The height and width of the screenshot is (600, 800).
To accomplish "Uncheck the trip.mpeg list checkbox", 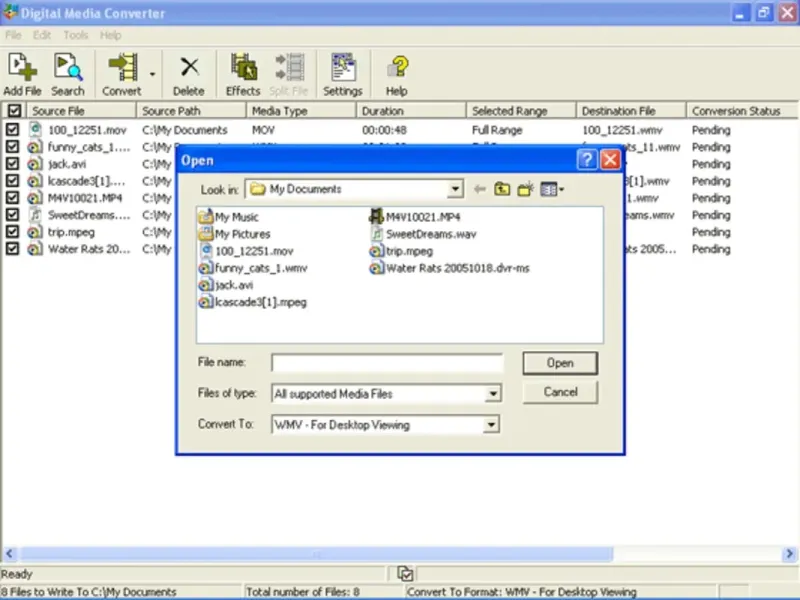I will click(12, 232).
